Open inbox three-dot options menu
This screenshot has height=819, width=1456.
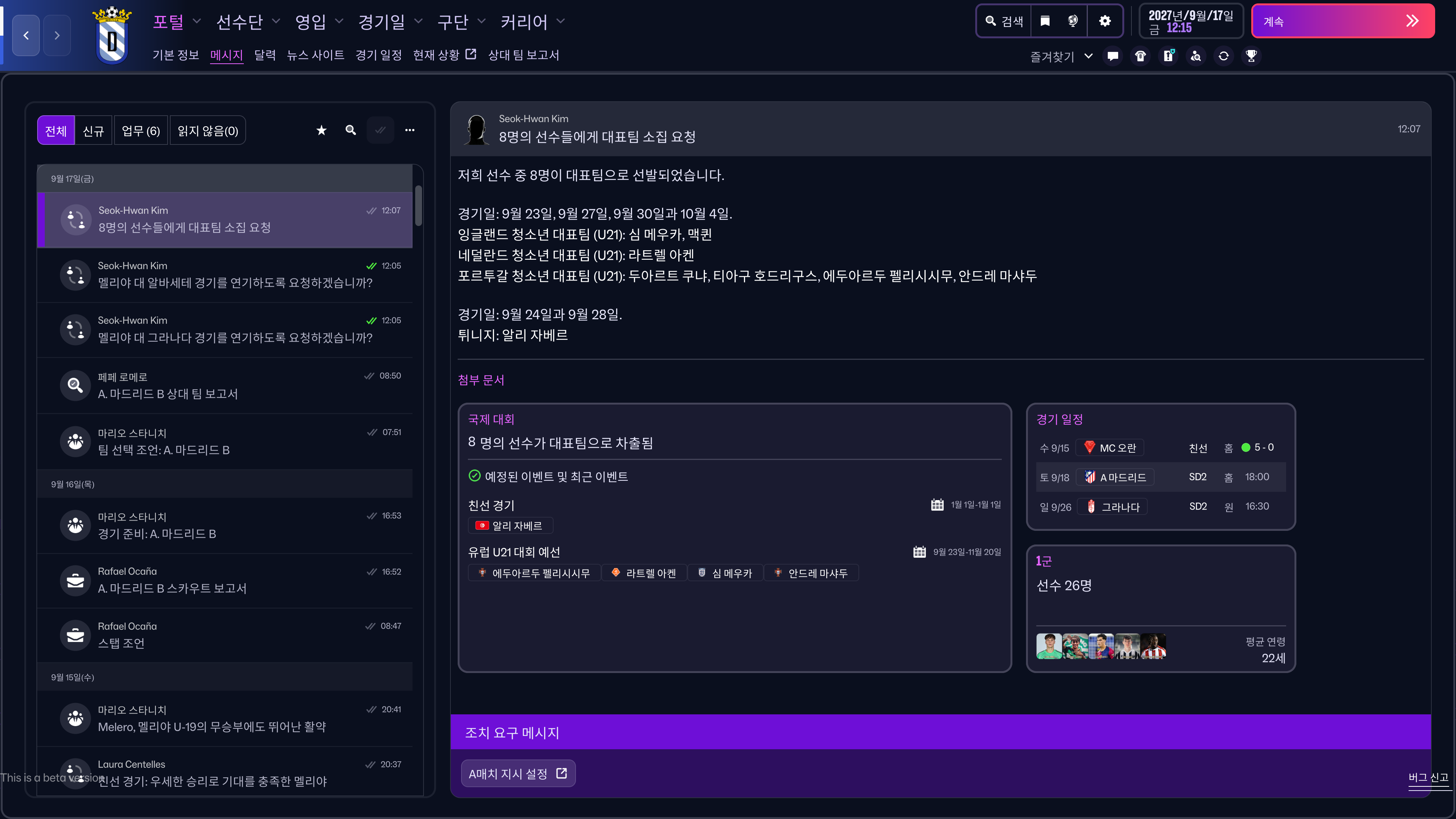pyautogui.click(x=410, y=130)
